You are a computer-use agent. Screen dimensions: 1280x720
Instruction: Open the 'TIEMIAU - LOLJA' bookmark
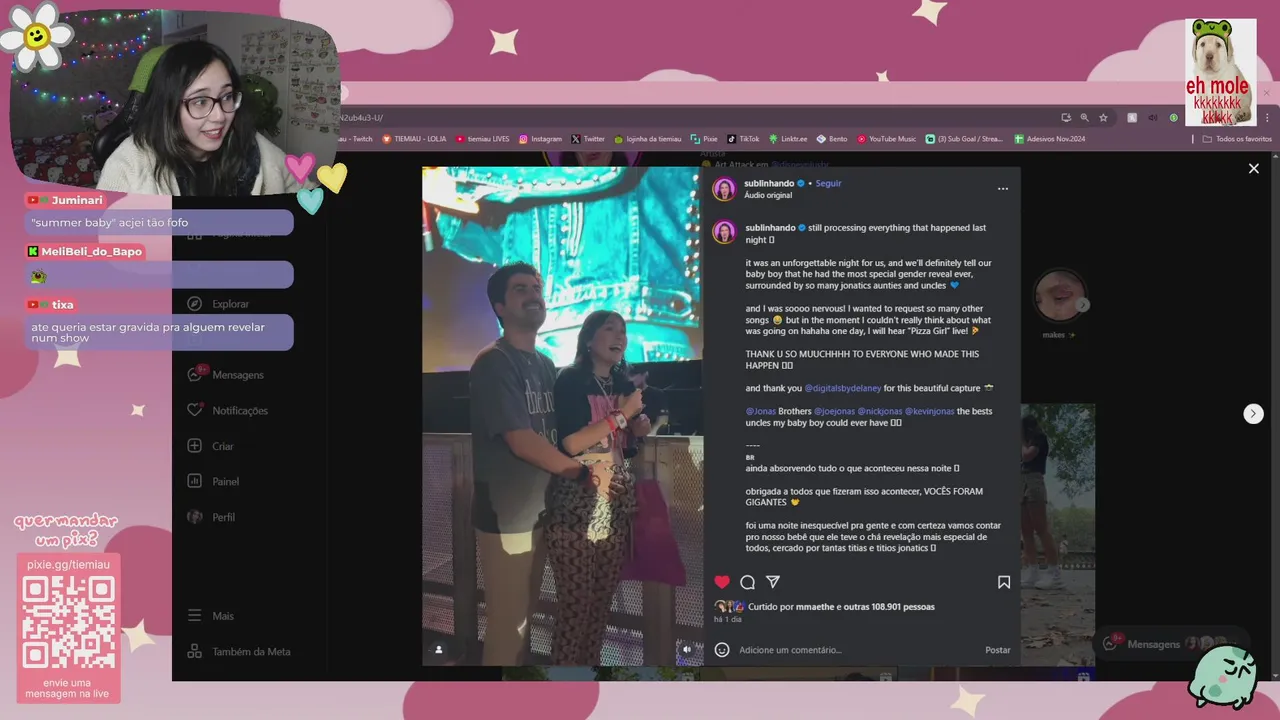pos(414,139)
